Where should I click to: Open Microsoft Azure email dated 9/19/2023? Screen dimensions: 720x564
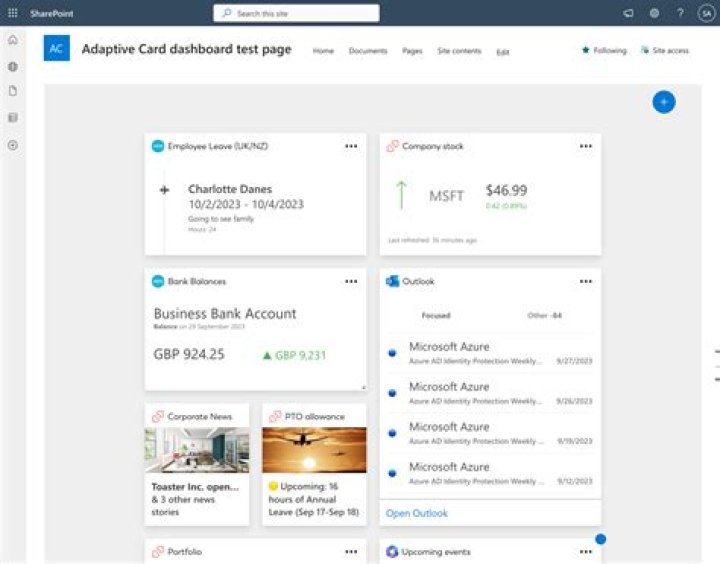coord(490,433)
